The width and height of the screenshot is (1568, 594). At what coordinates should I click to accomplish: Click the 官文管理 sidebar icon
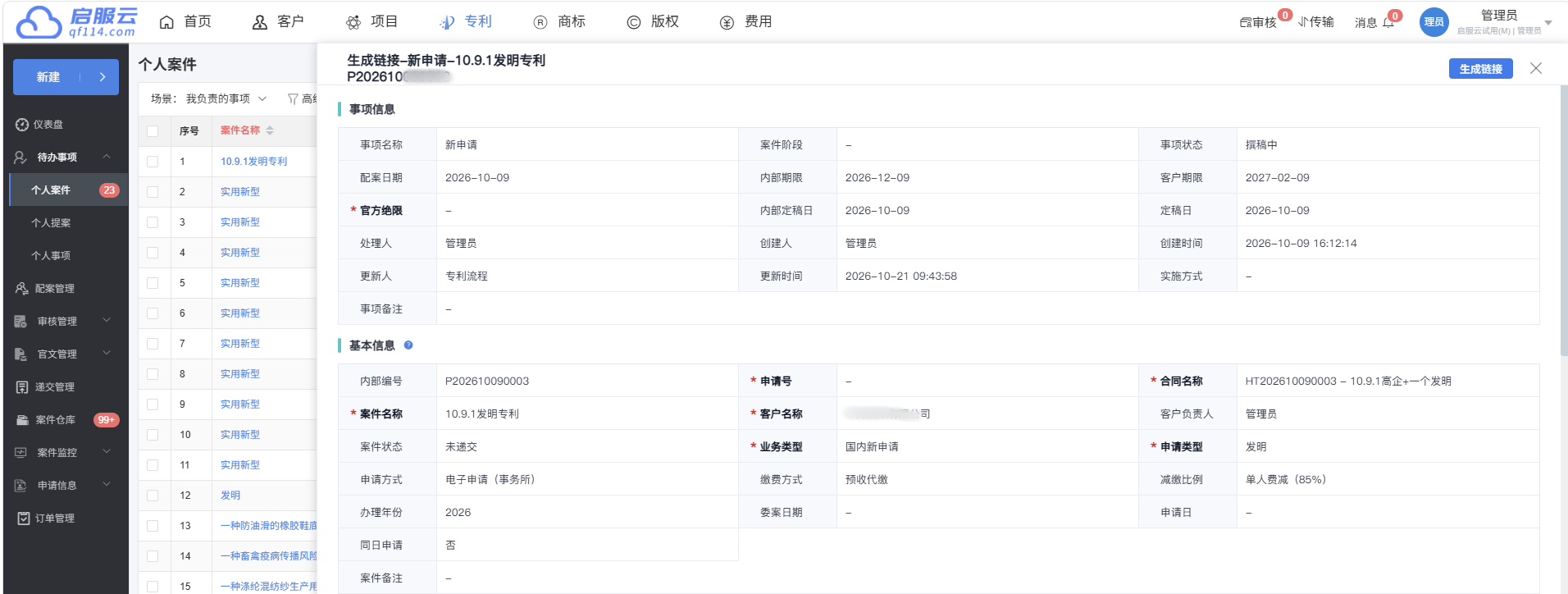21,354
